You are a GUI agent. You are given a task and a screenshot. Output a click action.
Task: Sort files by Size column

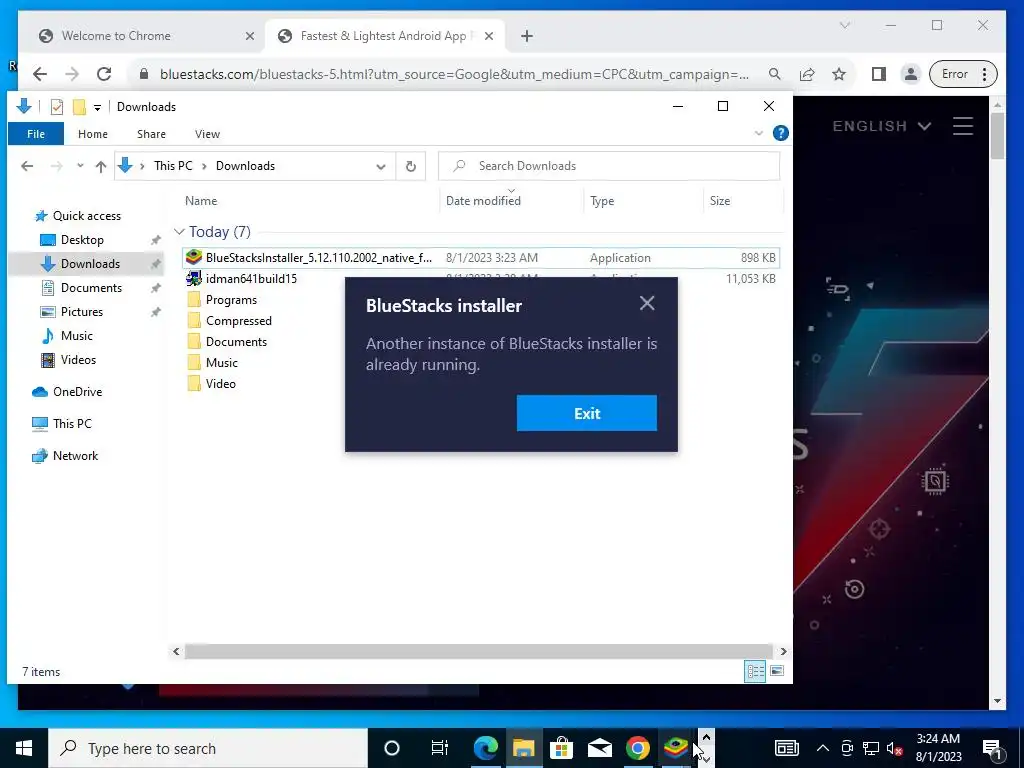743,201
